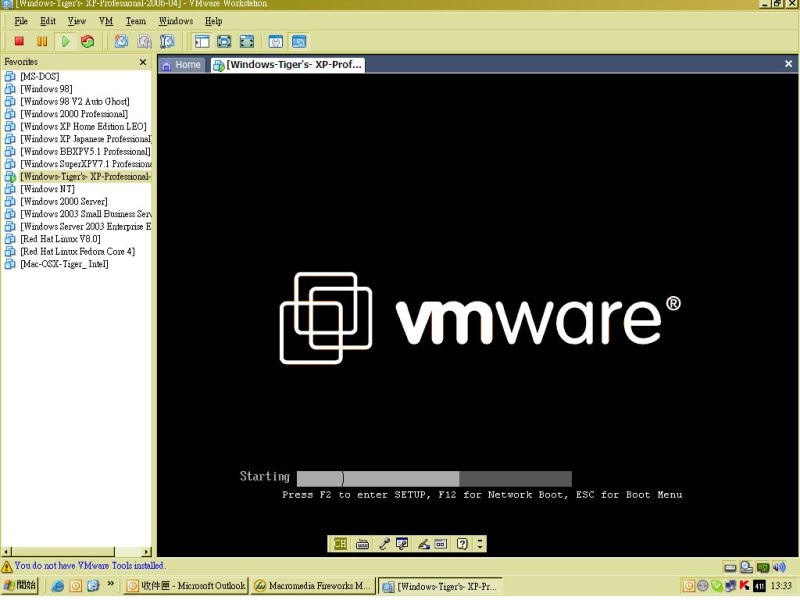Open the Windows Start button
The width and height of the screenshot is (800, 600).
click(19, 585)
